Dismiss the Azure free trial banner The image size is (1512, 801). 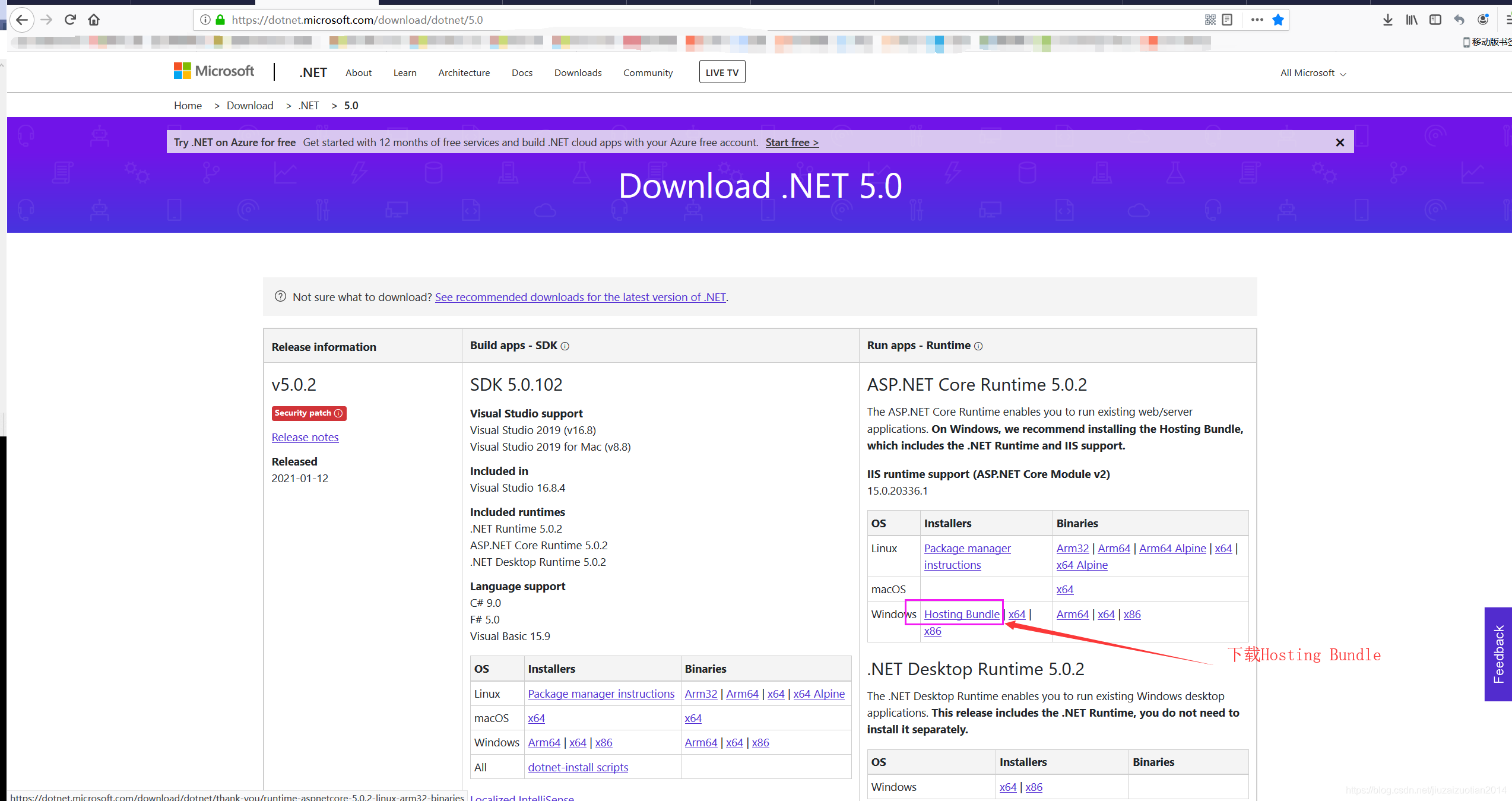tap(1339, 142)
